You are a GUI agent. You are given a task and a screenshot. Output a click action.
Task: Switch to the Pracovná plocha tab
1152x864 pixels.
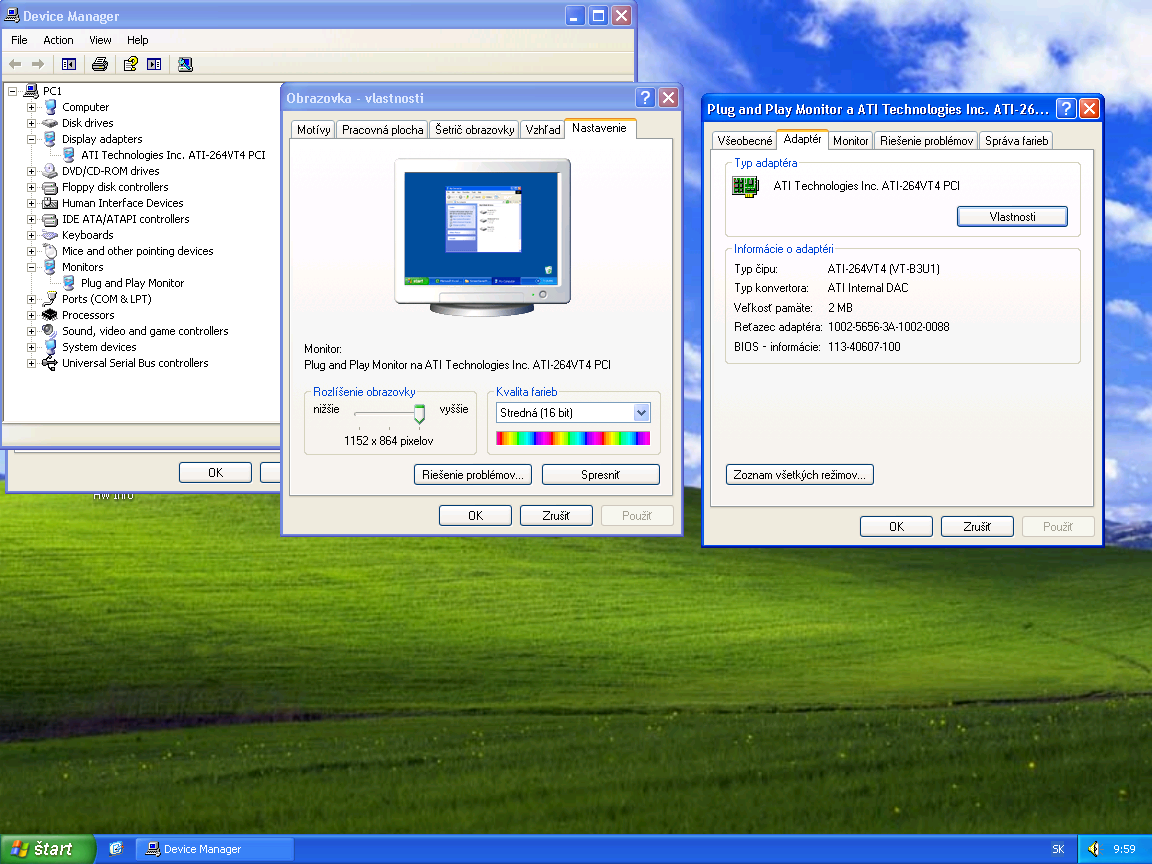point(383,129)
